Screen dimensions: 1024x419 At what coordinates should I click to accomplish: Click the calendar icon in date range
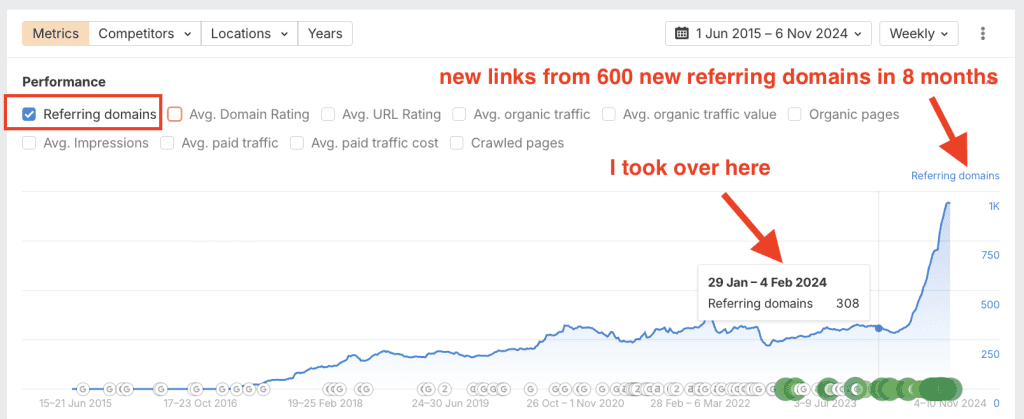point(681,33)
